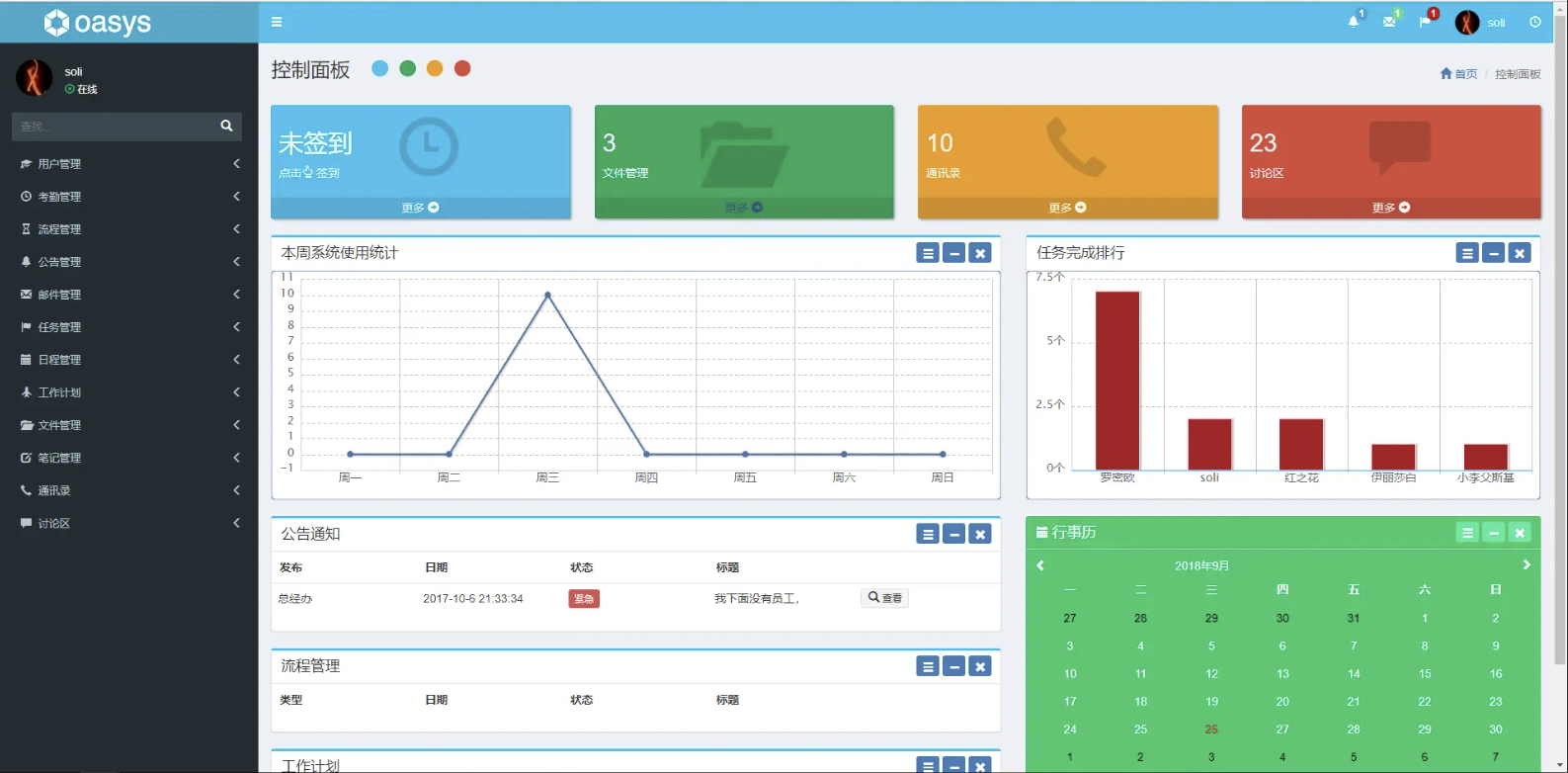
Task: Click the soli profile picture in sidebar
Action: pos(34,77)
